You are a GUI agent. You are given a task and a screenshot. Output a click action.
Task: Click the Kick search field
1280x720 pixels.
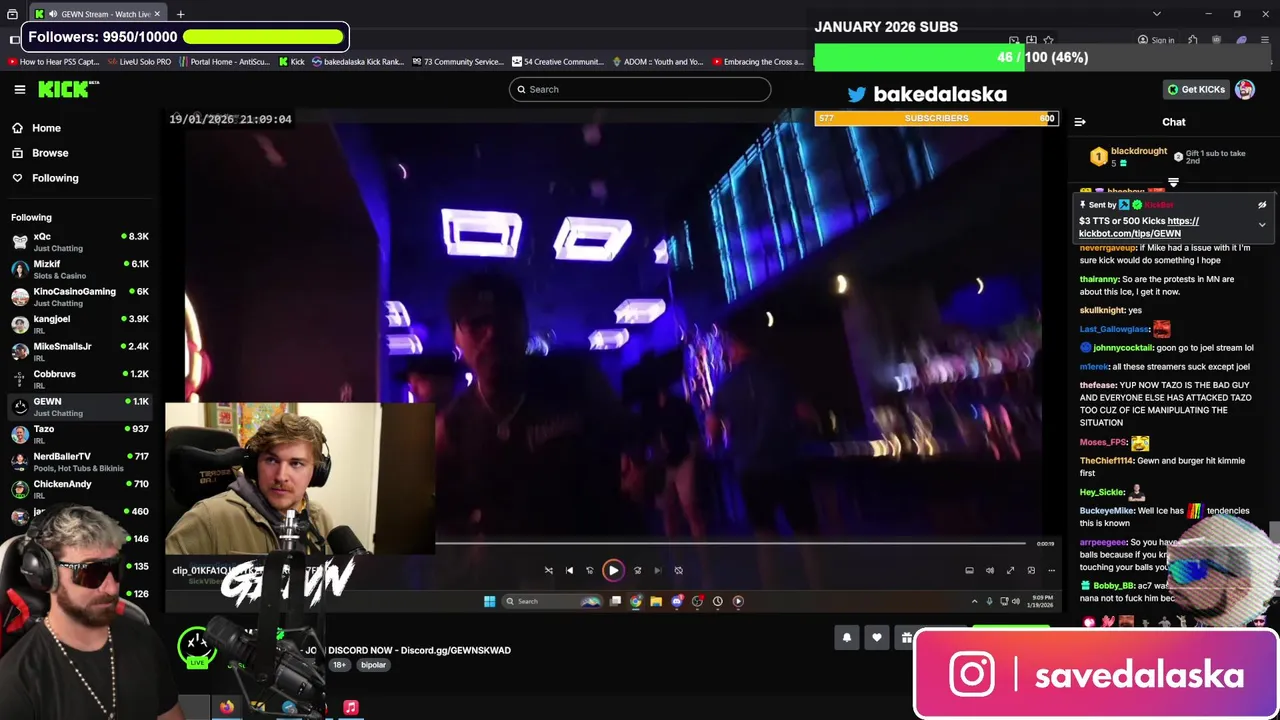640,89
